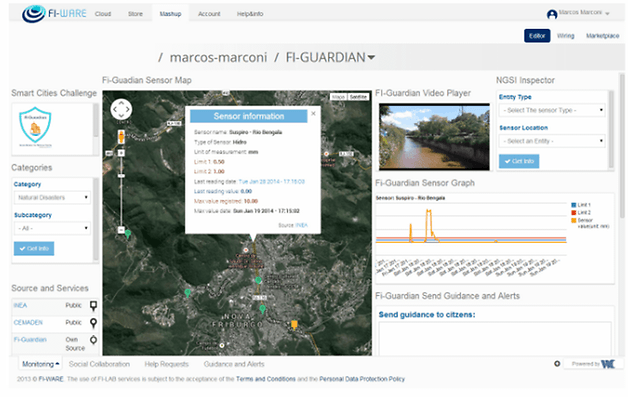Click the Categories panel scrollbar
The image size is (628, 397).
96,219
